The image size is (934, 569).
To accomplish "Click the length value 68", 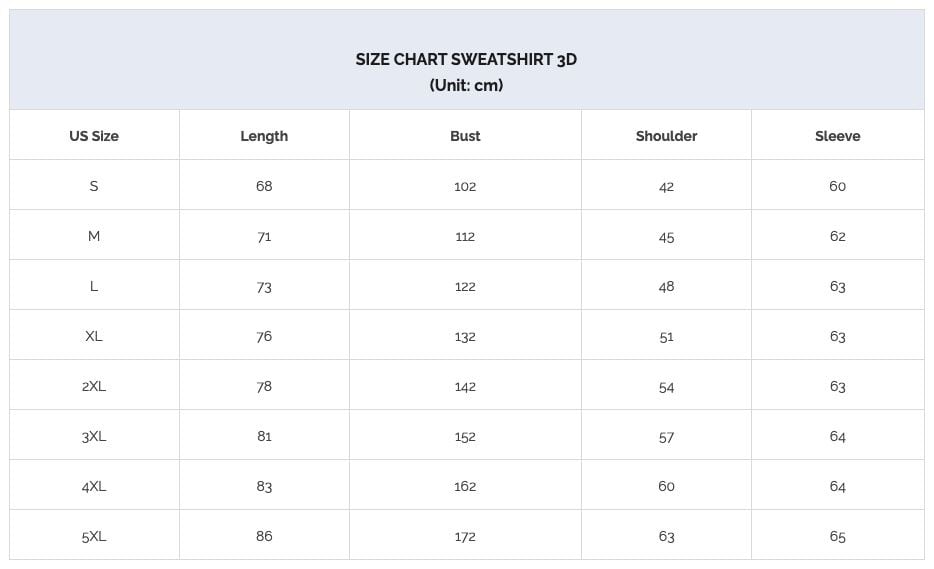I will click(264, 186).
